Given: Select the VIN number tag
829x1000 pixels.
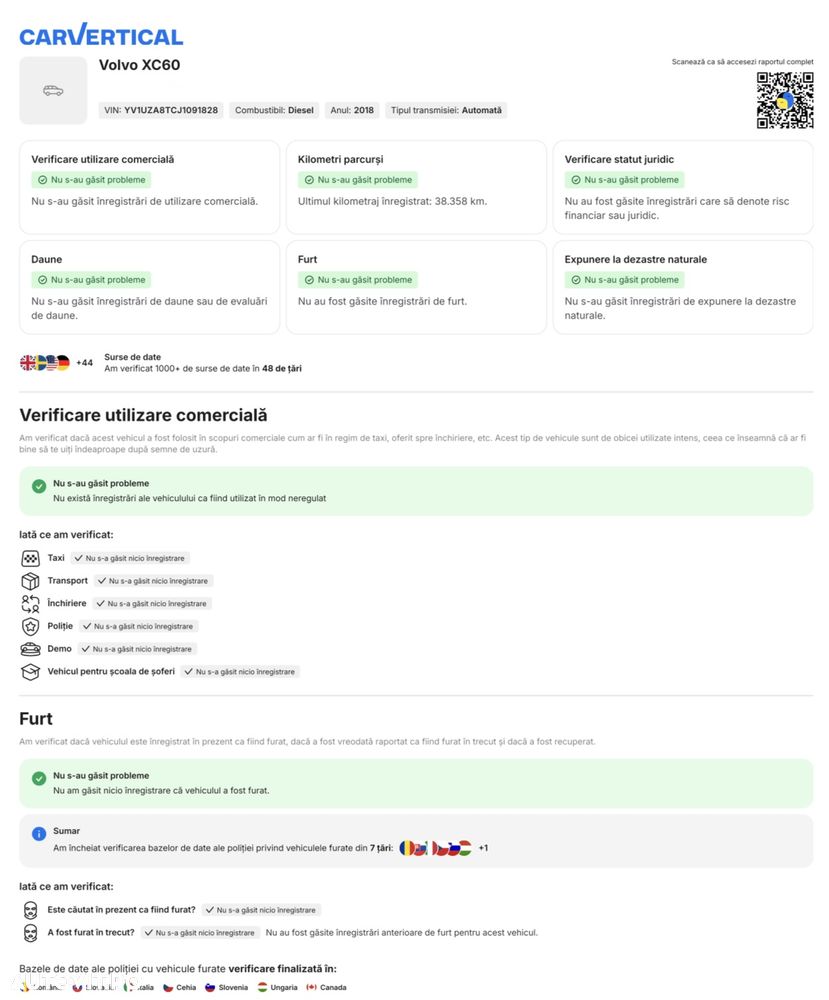Looking at the screenshot, I should click(161, 110).
